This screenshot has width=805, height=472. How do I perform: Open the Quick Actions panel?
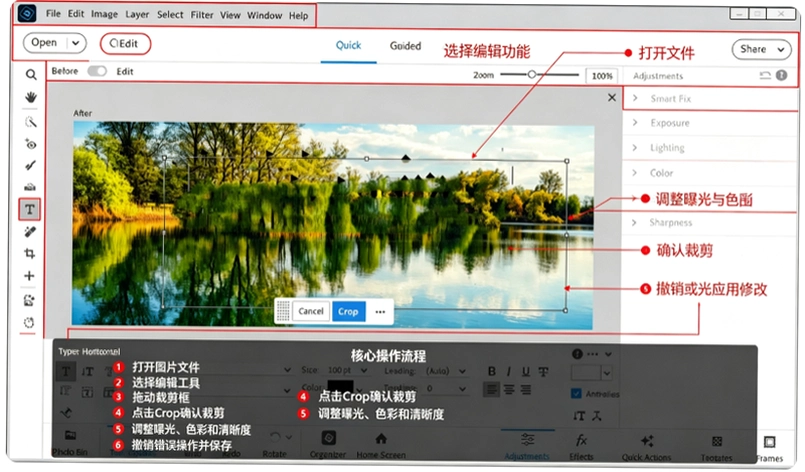646,448
